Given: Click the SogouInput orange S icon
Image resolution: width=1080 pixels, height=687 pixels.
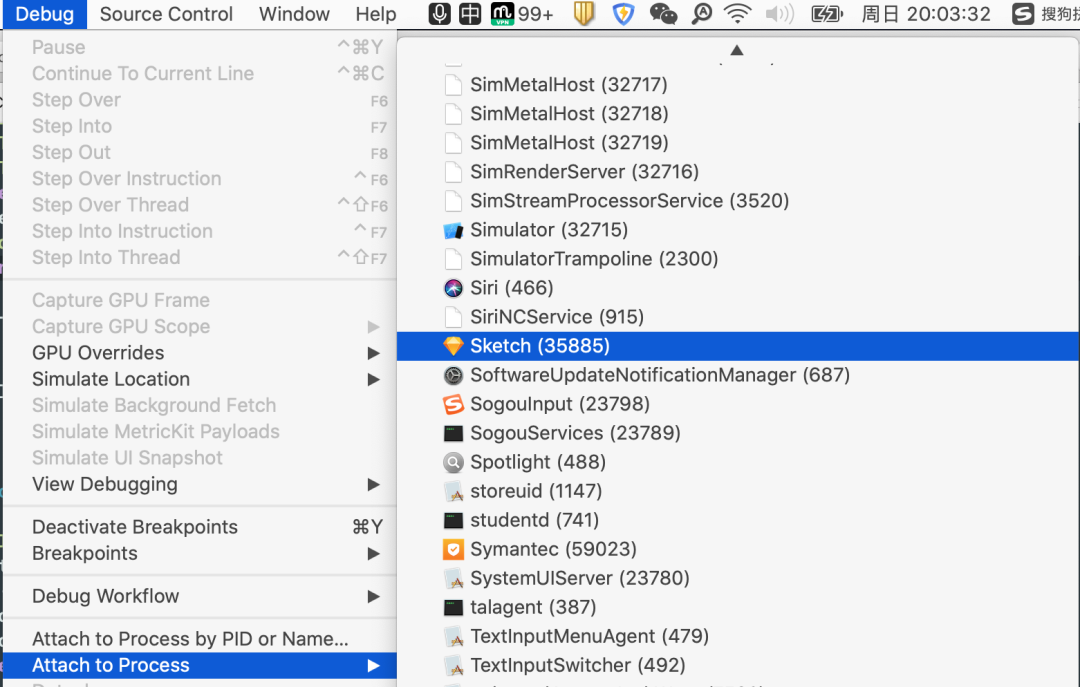Looking at the screenshot, I should [453, 404].
